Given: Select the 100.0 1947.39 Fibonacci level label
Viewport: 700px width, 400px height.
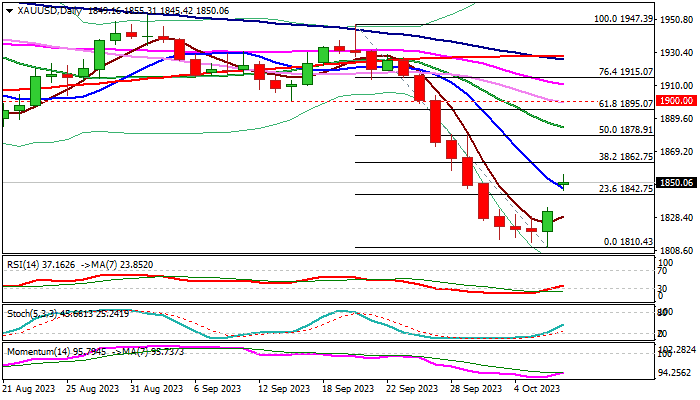Looking at the screenshot, I should click(623, 18).
